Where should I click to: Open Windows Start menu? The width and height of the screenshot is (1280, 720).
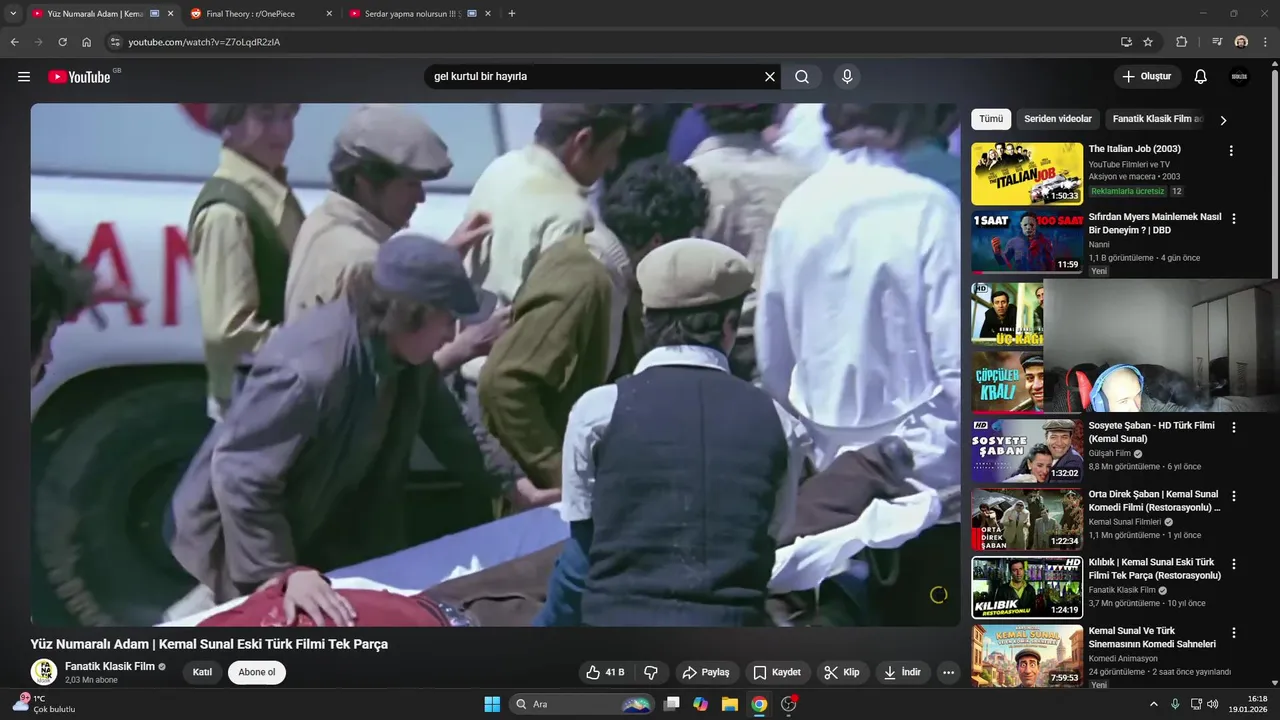tap(492, 704)
